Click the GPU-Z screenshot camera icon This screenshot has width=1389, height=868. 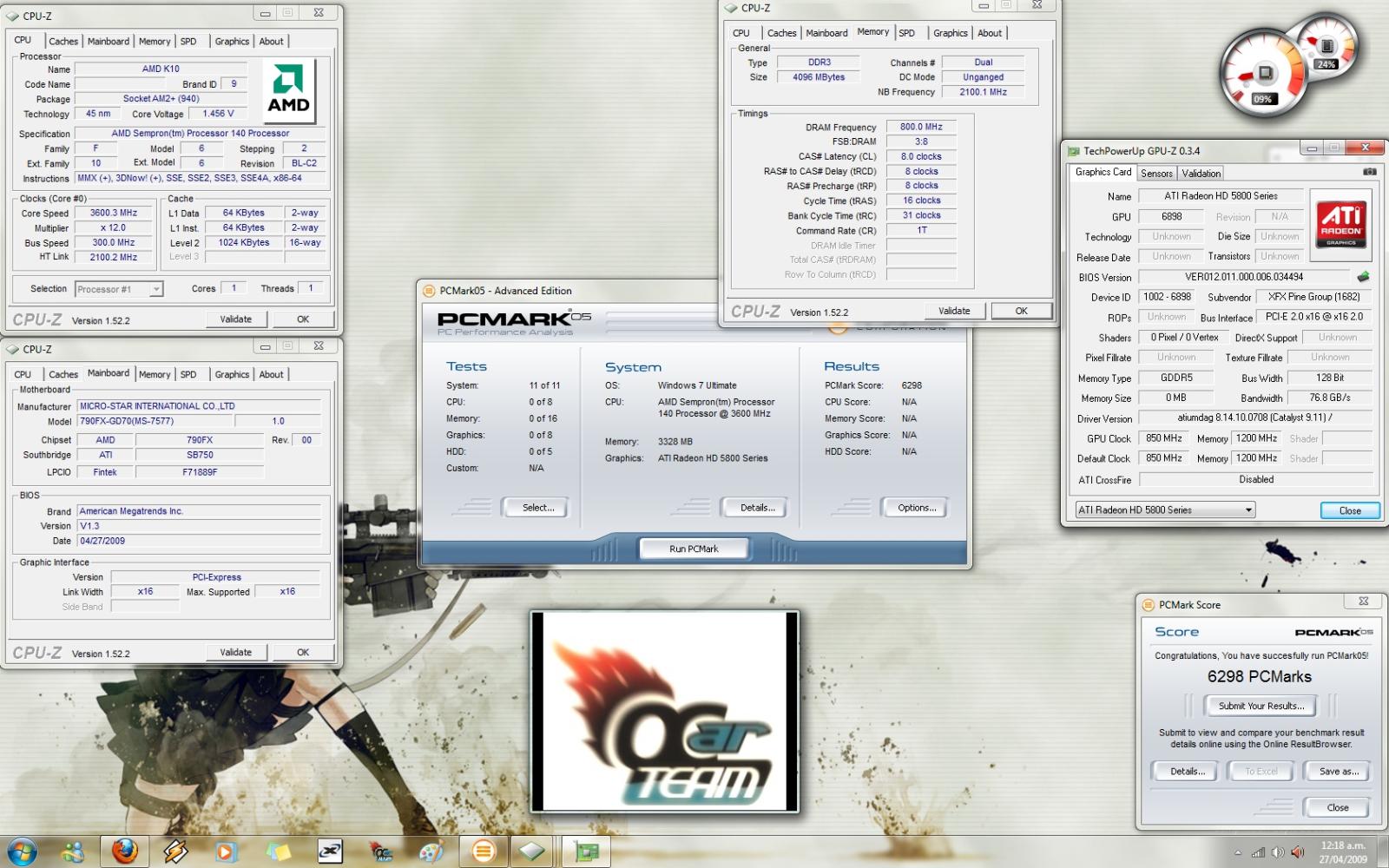[1369, 172]
